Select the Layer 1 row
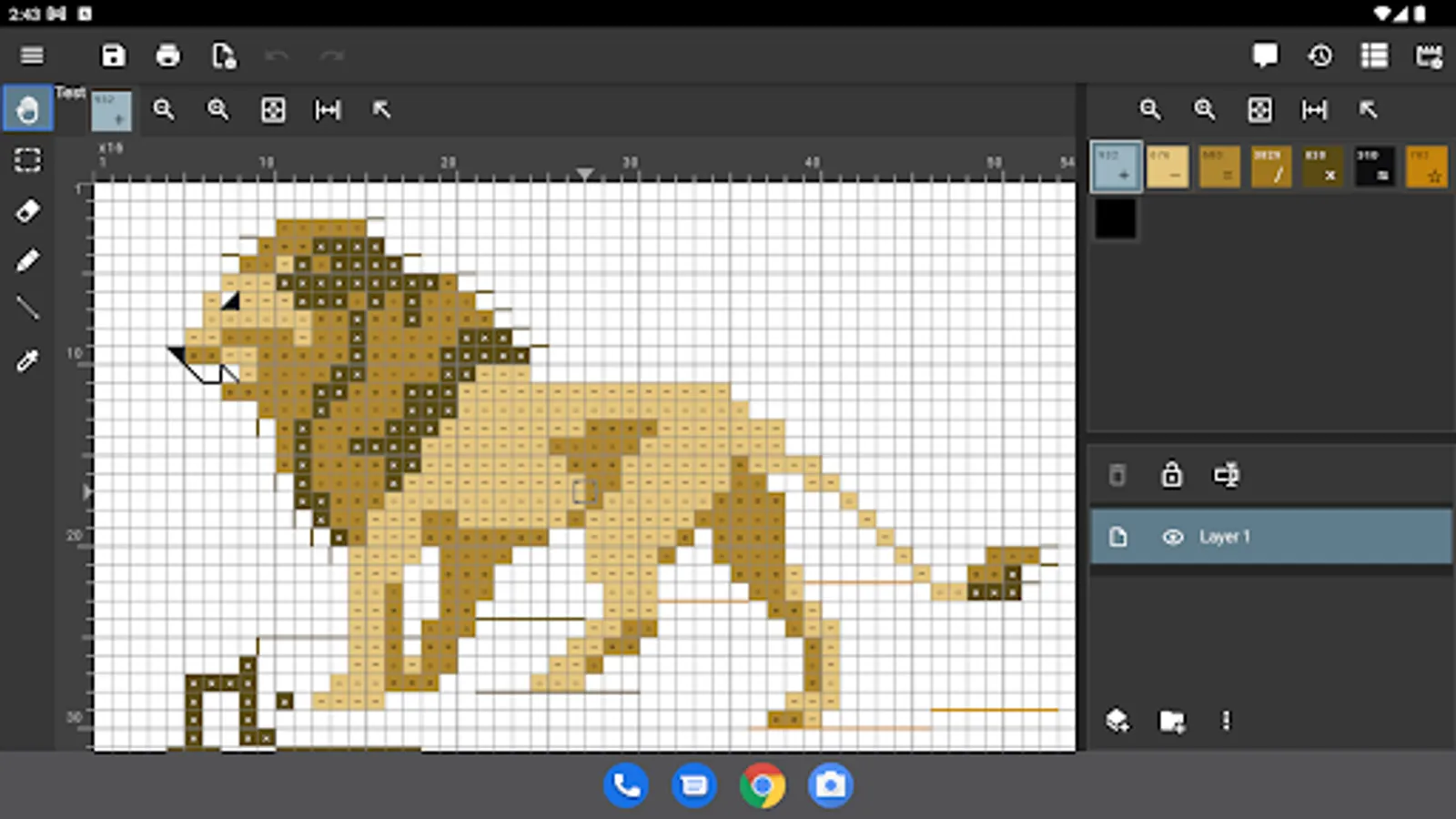This screenshot has width=1456, height=819. point(1270,537)
